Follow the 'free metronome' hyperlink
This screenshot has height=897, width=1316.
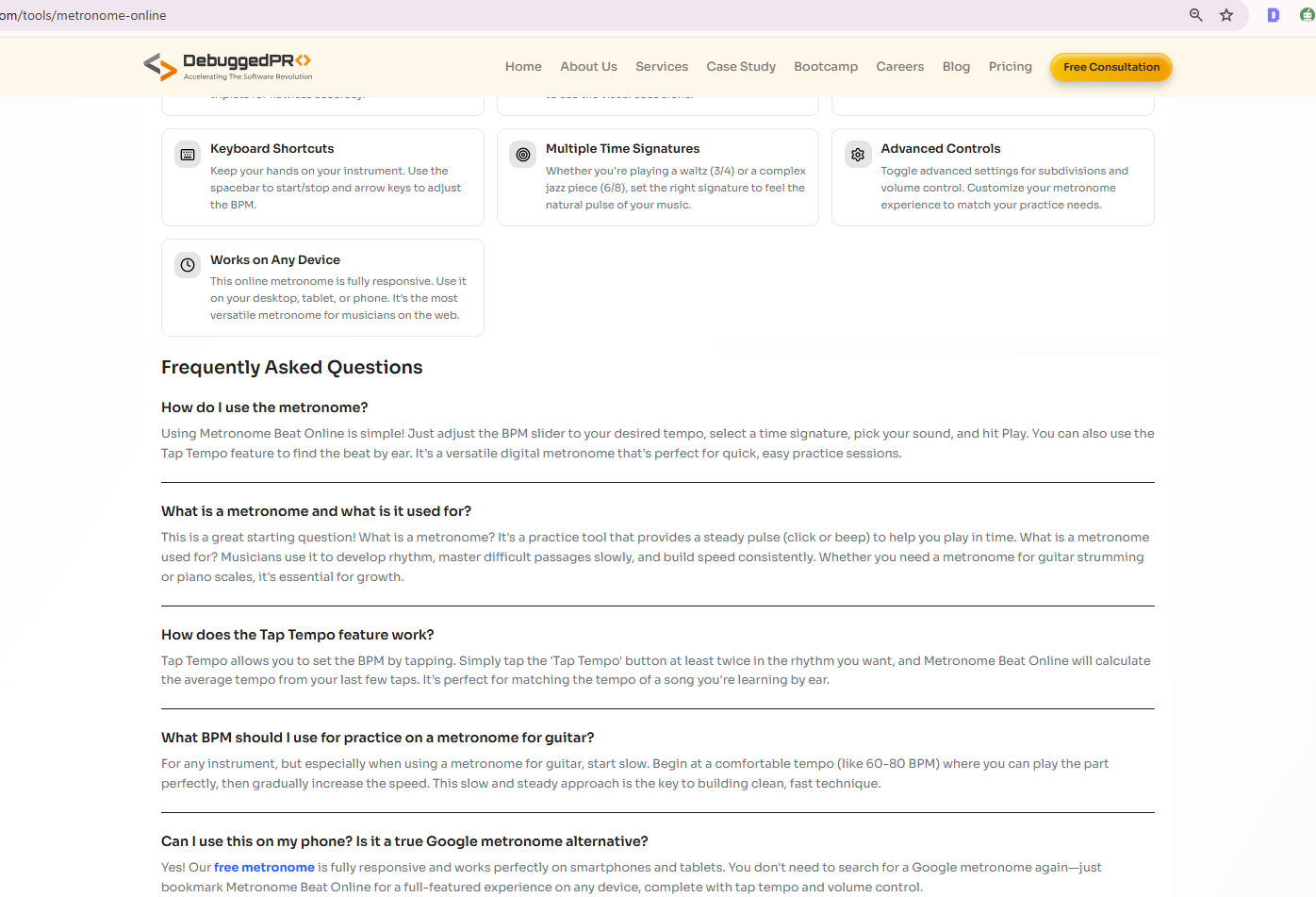(x=264, y=867)
